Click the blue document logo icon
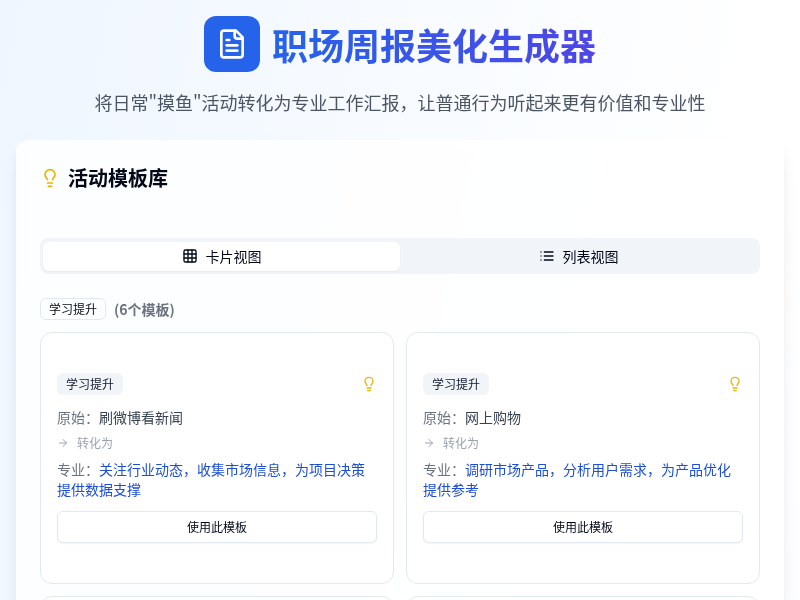This screenshot has height=600, width=800. pos(232,44)
